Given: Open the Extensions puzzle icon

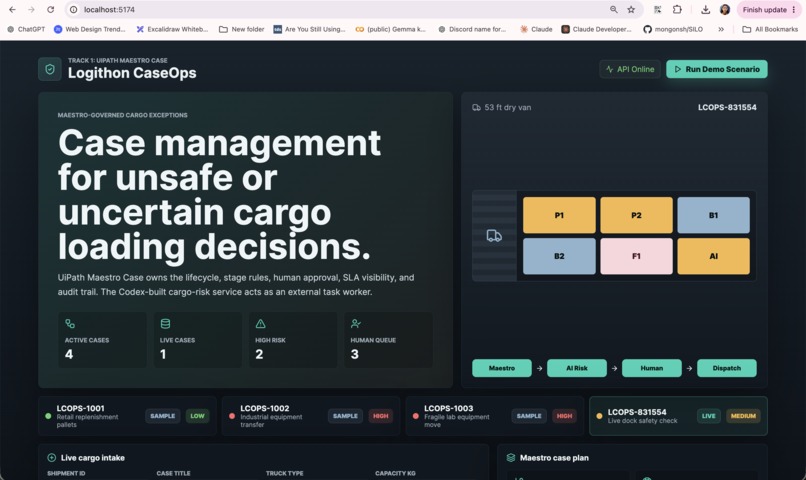Looking at the screenshot, I should click(677, 10).
